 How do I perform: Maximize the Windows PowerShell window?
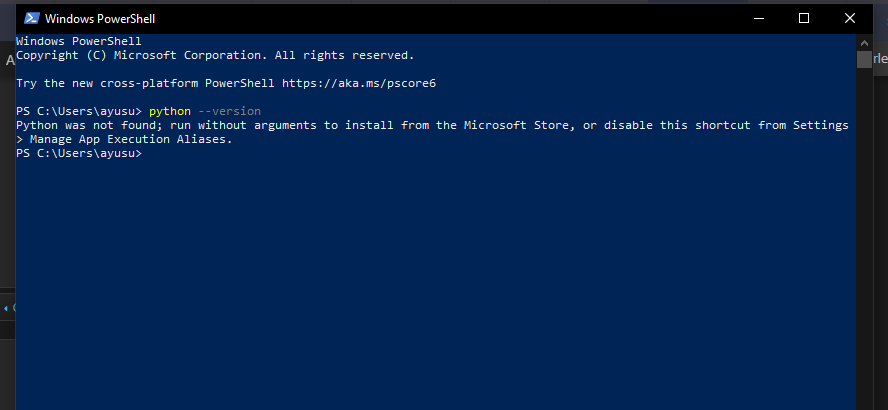pyautogui.click(x=803, y=18)
